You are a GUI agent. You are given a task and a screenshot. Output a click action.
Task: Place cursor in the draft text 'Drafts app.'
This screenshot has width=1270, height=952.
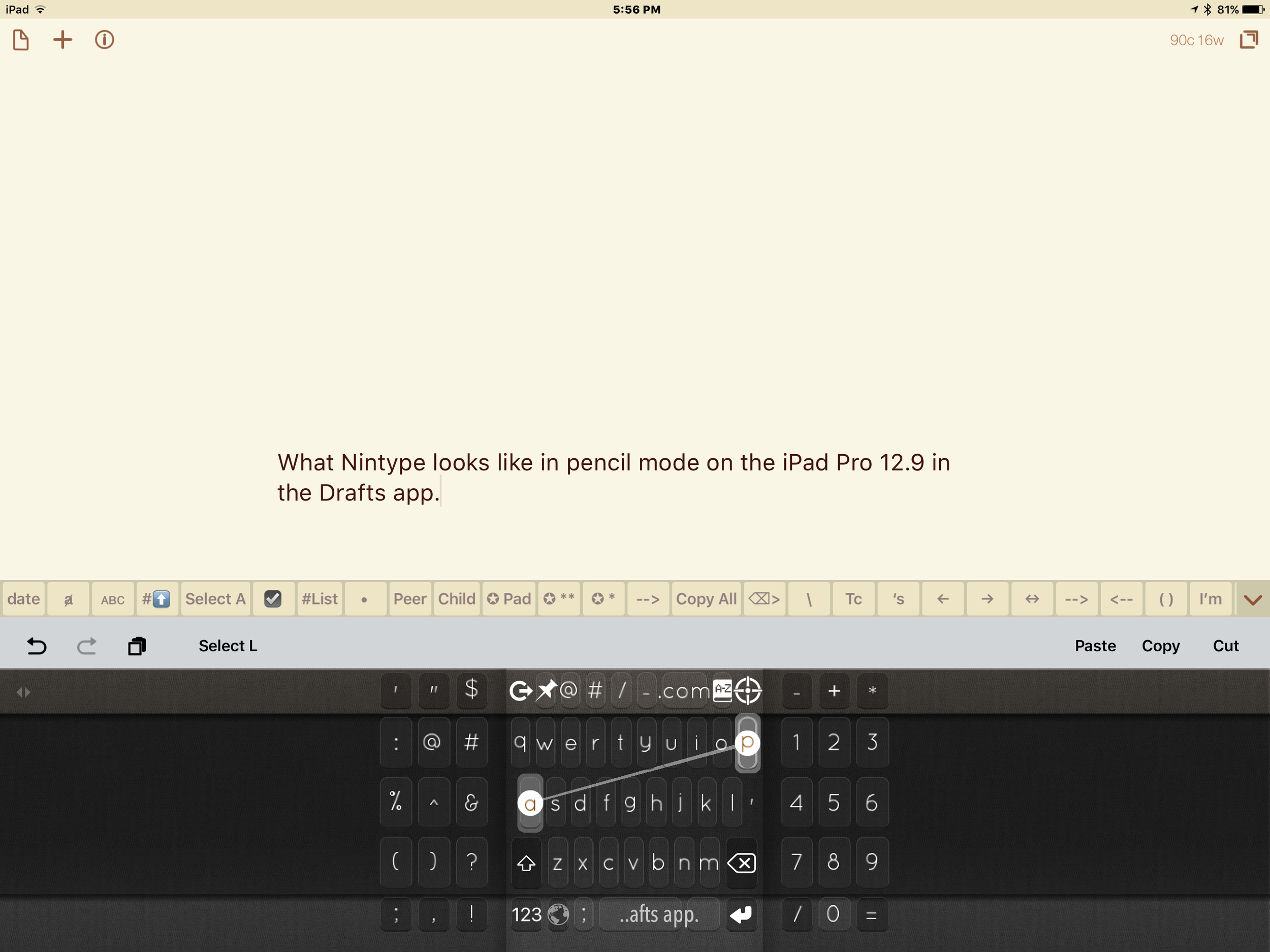pos(379,493)
